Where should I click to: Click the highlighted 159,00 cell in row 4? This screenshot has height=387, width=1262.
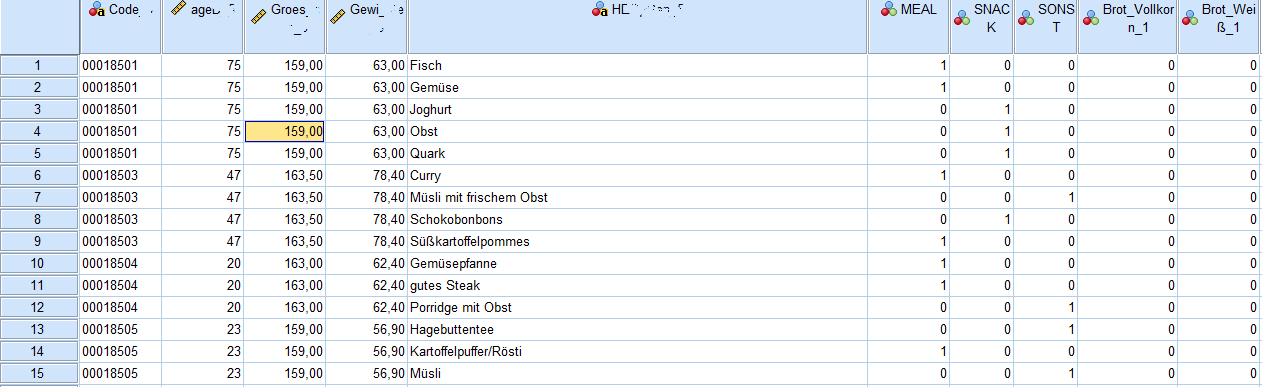pyautogui.click(x=284, y=132)
